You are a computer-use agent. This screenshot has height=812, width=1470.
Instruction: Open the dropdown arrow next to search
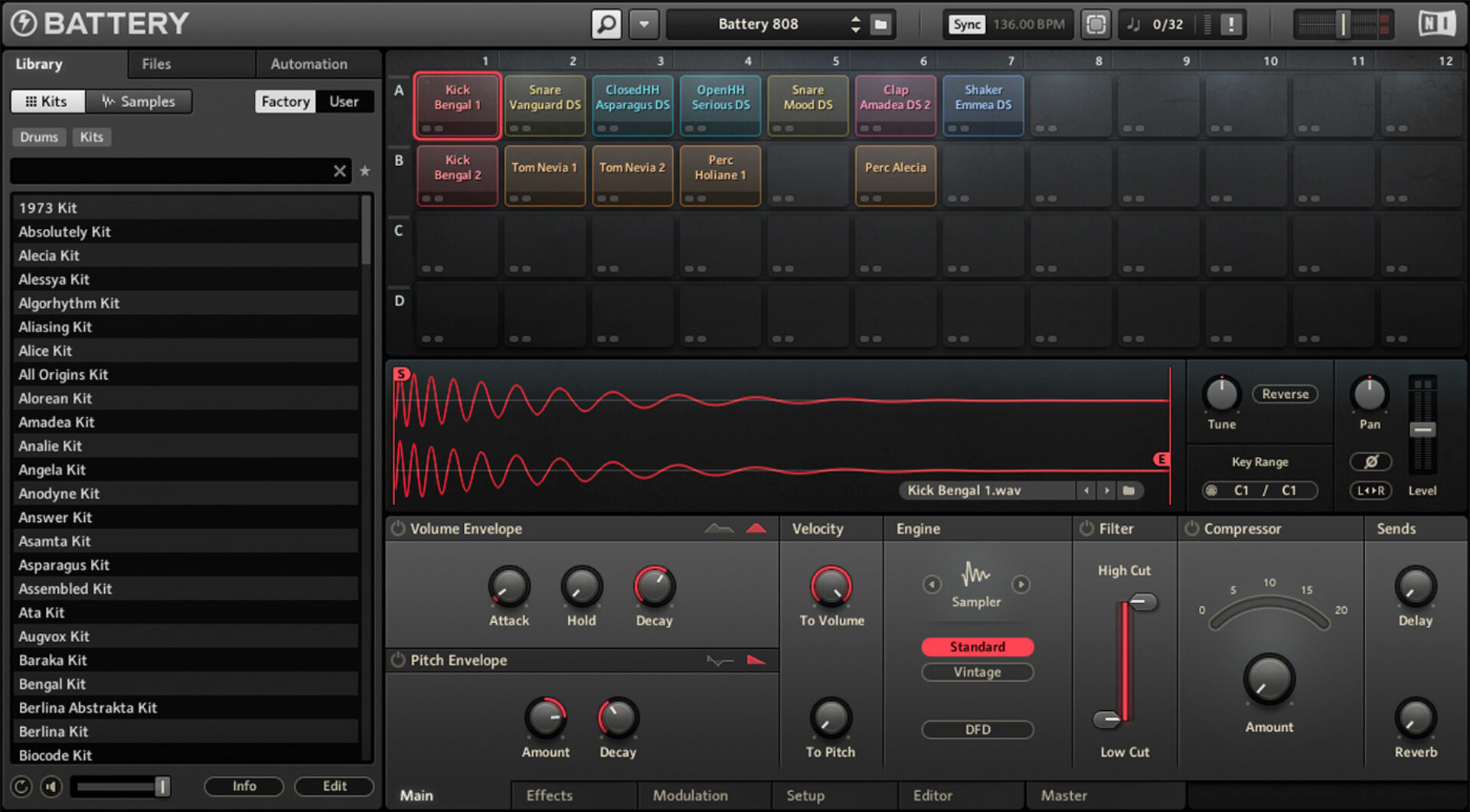(644, 24)
